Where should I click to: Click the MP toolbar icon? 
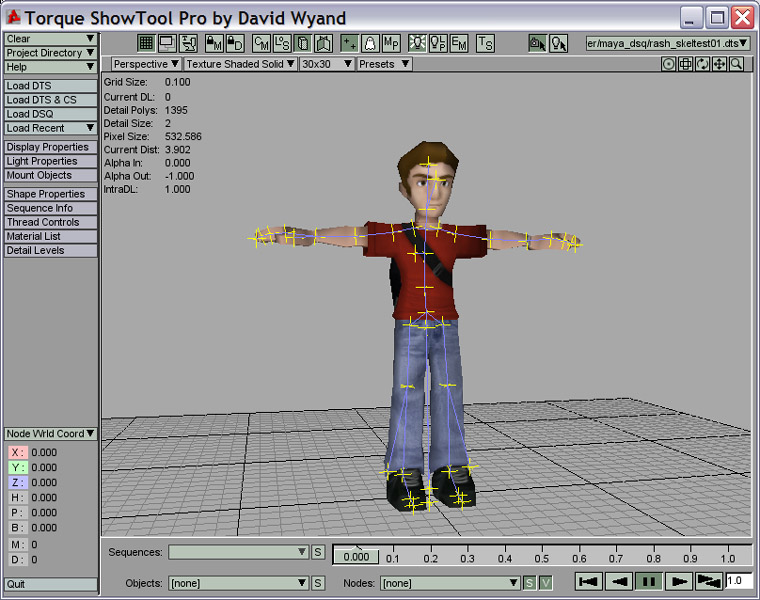(x=392, y=43)
